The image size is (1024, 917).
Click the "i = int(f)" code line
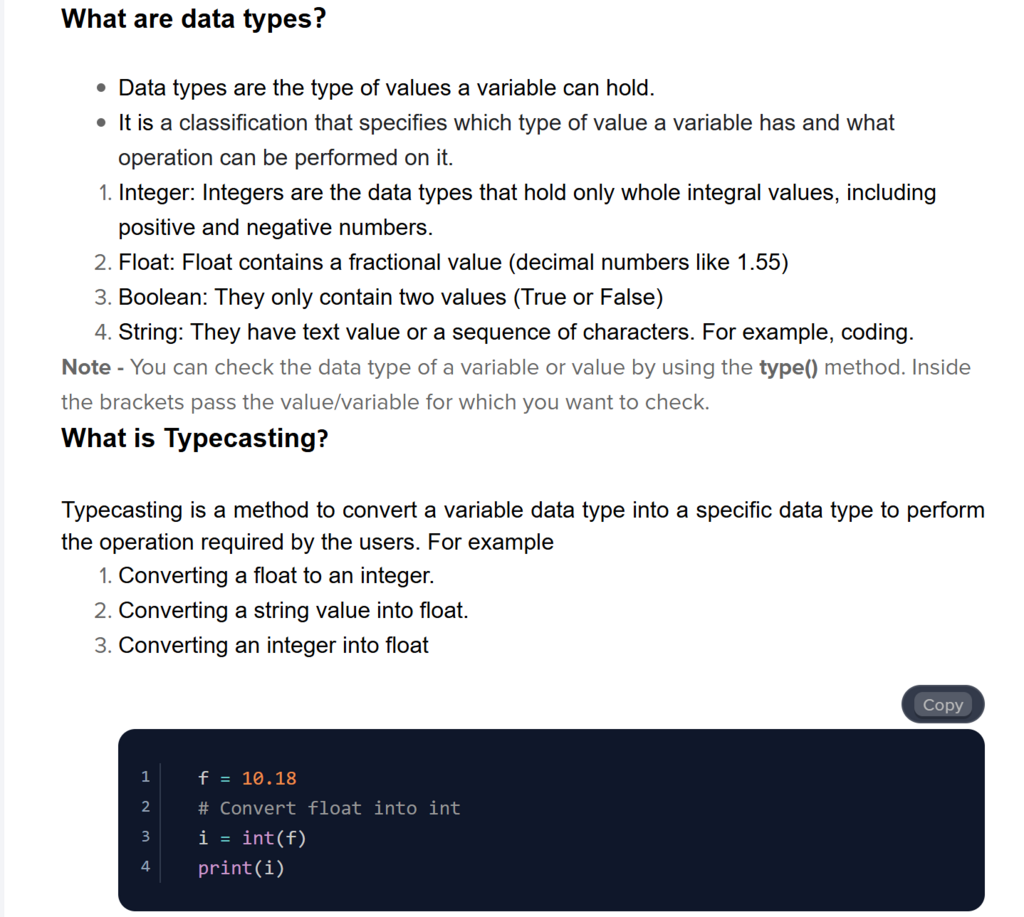pyautogui.click(x=252, y=838)
